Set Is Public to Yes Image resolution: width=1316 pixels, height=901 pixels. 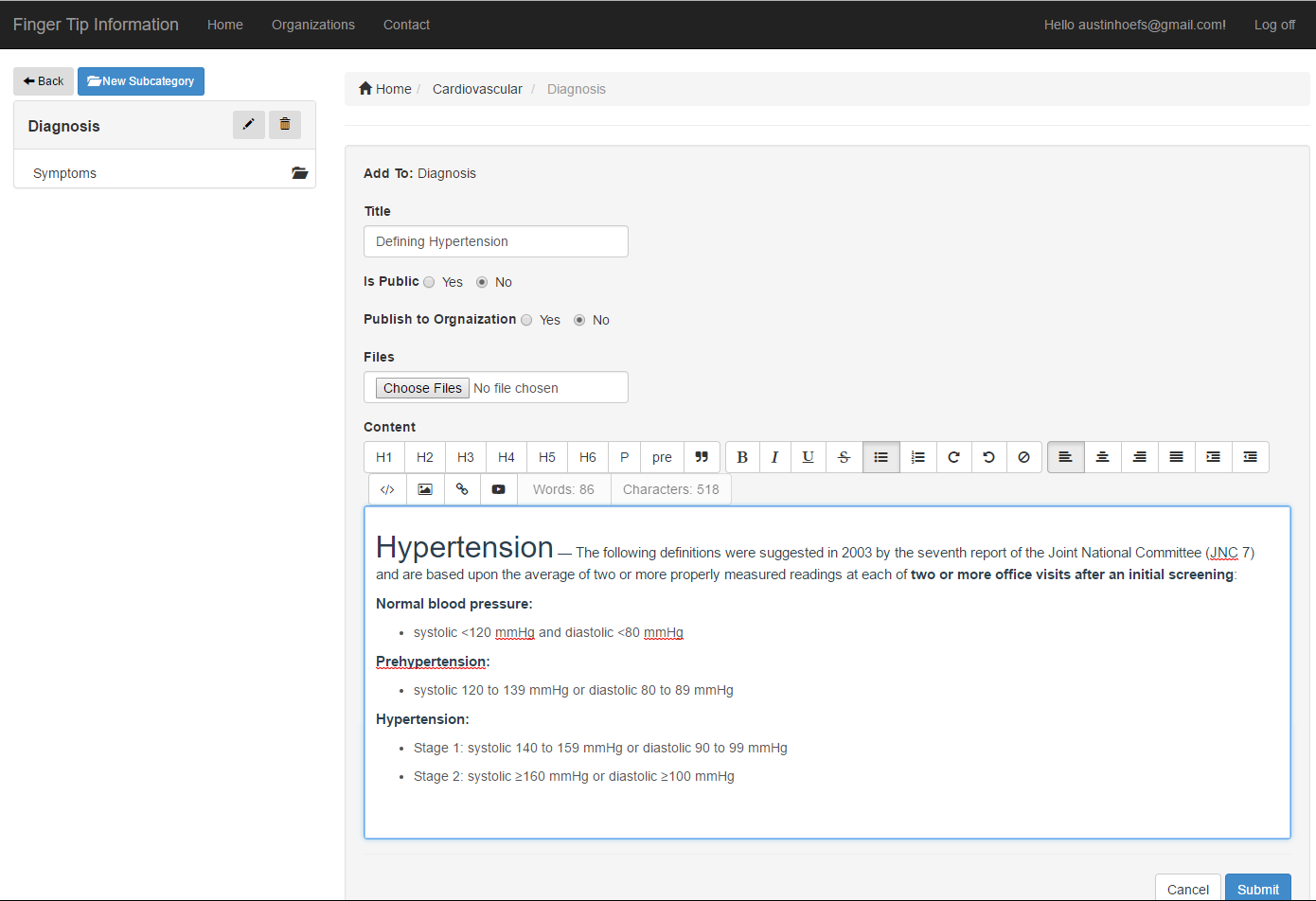click(430, 282)
